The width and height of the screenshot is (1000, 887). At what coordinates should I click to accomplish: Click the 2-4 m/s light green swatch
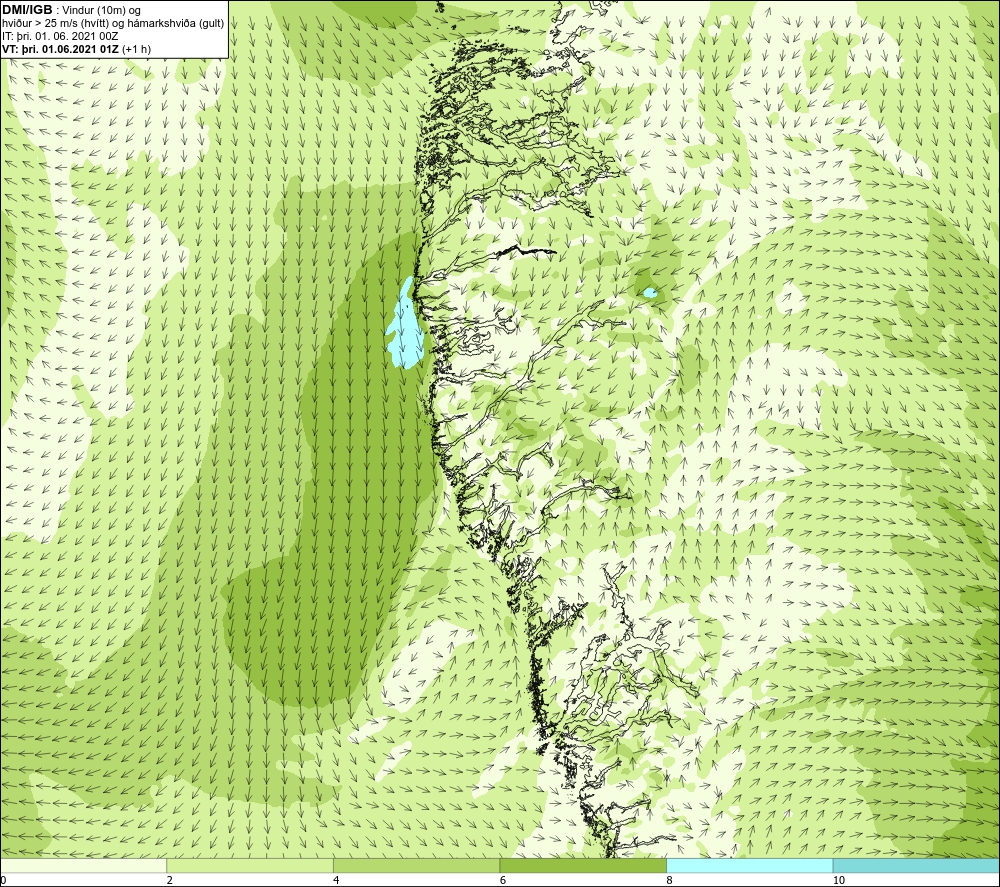[250, 865]
